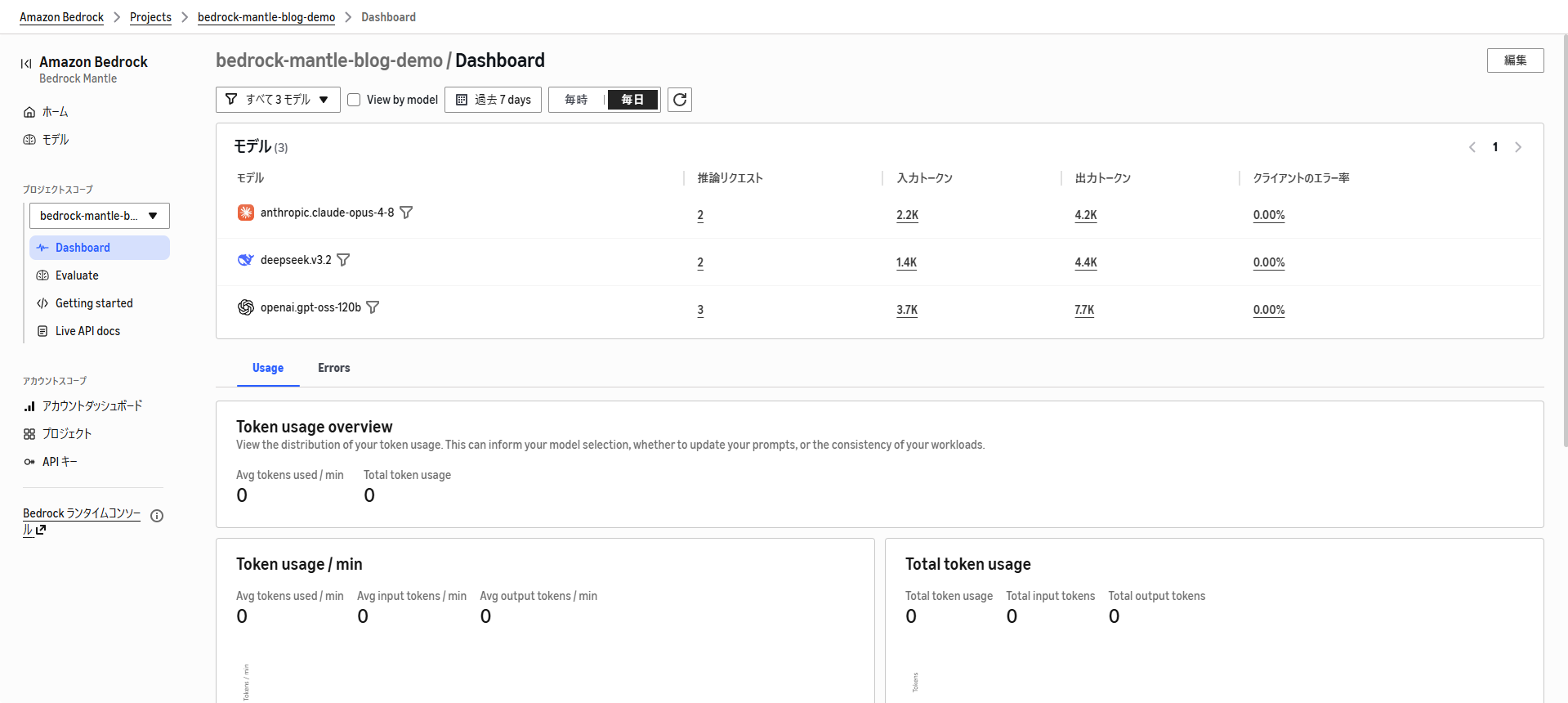Click the Evaluate icon in sidebar
Viewport: 1568px width, 703px height.
tap(42, 275)
